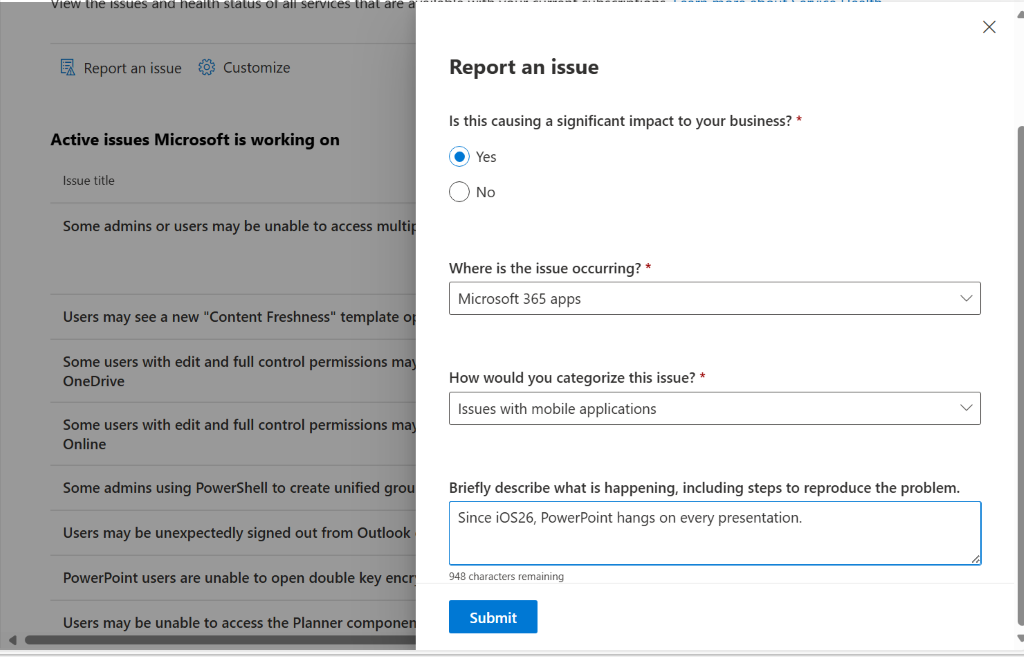Viewport: 1024px width, 657px height.
Task: Click the 'Issue title' column header
Action: pyautogui.click(x=88, y=180)
